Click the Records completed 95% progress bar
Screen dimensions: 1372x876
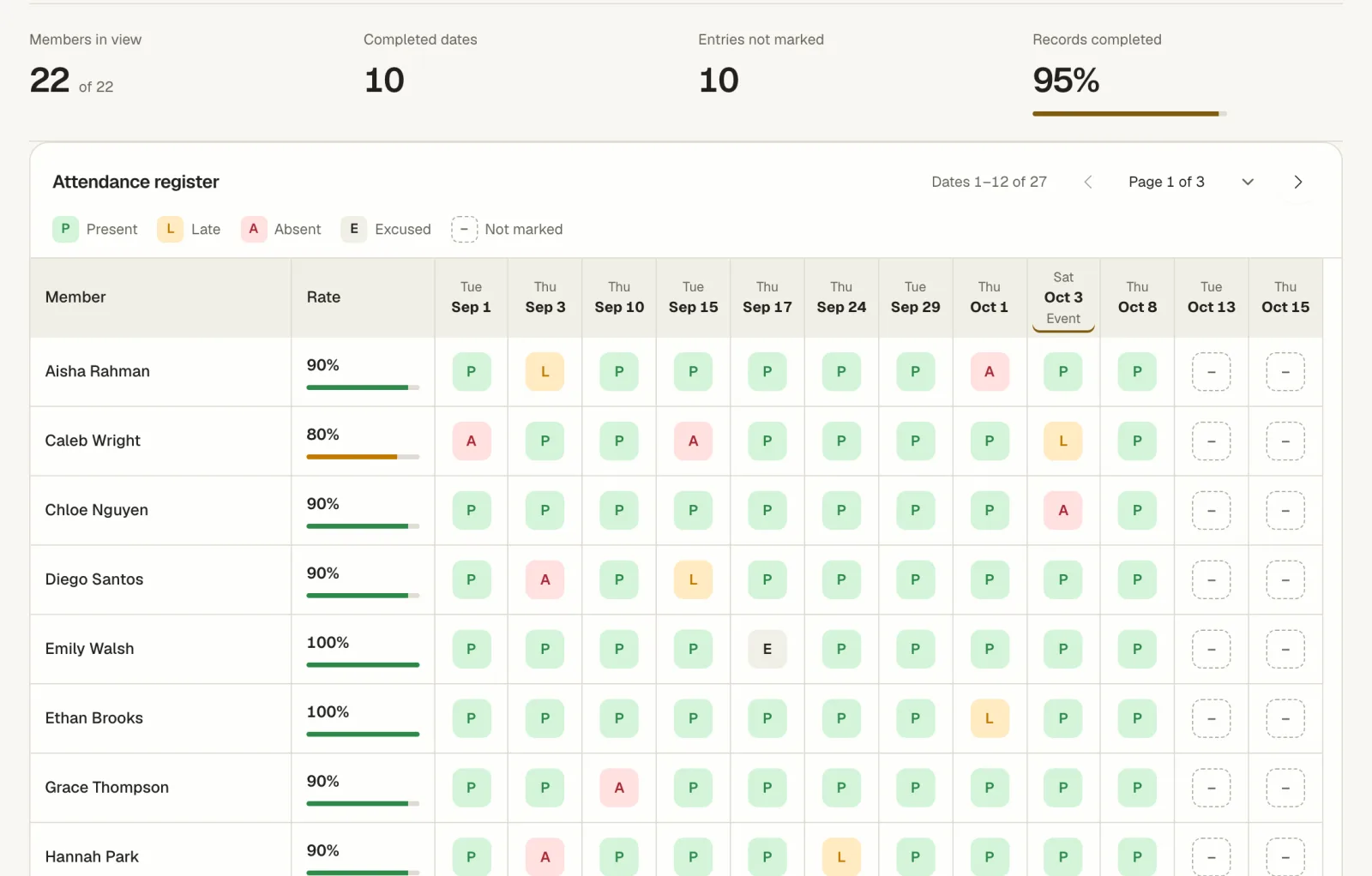[1129, 113]
